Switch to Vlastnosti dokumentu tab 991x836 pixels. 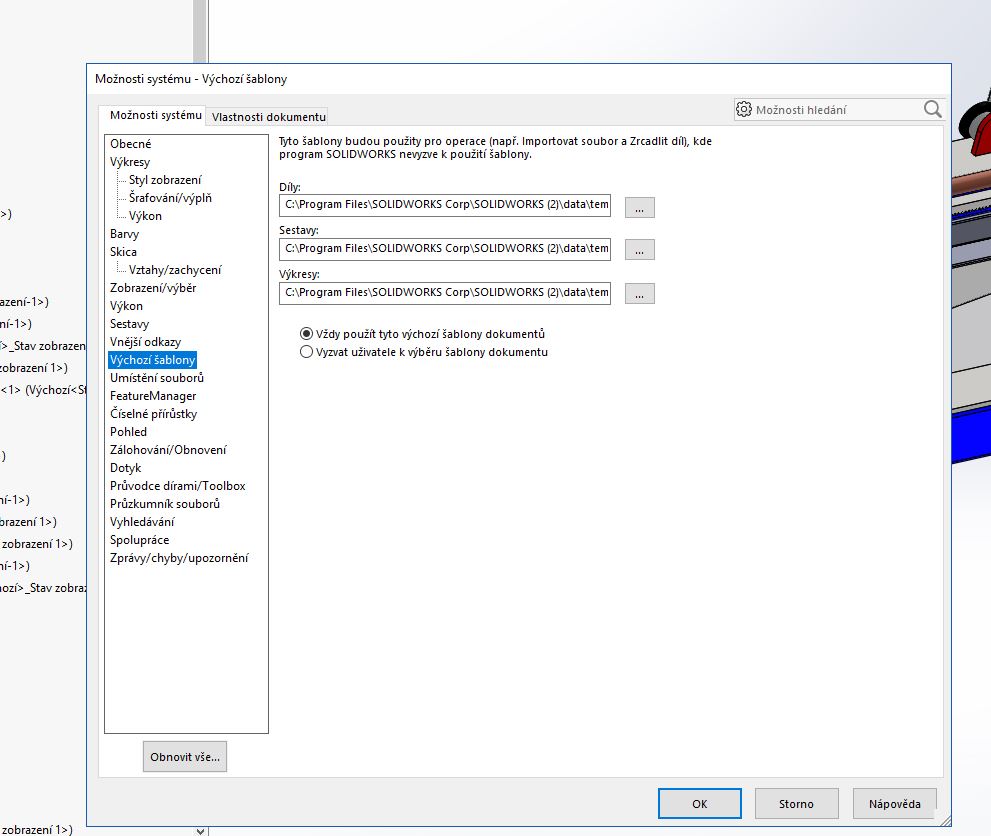[268, 117]
